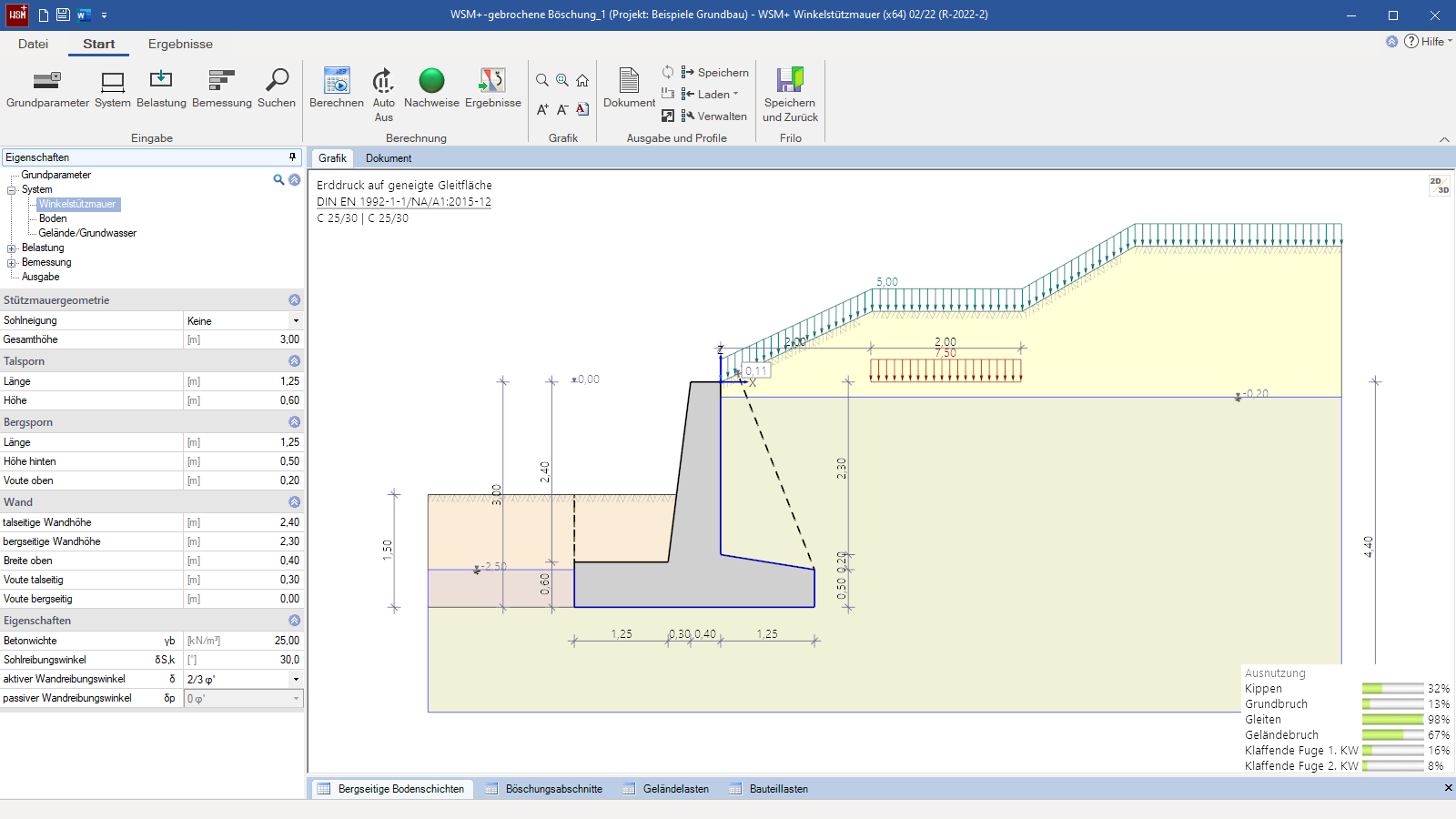Open Böschungsabschnitte table tab
Viewport: 1456px width, 819px height.
pyautogui.click(x=544, y=789)
